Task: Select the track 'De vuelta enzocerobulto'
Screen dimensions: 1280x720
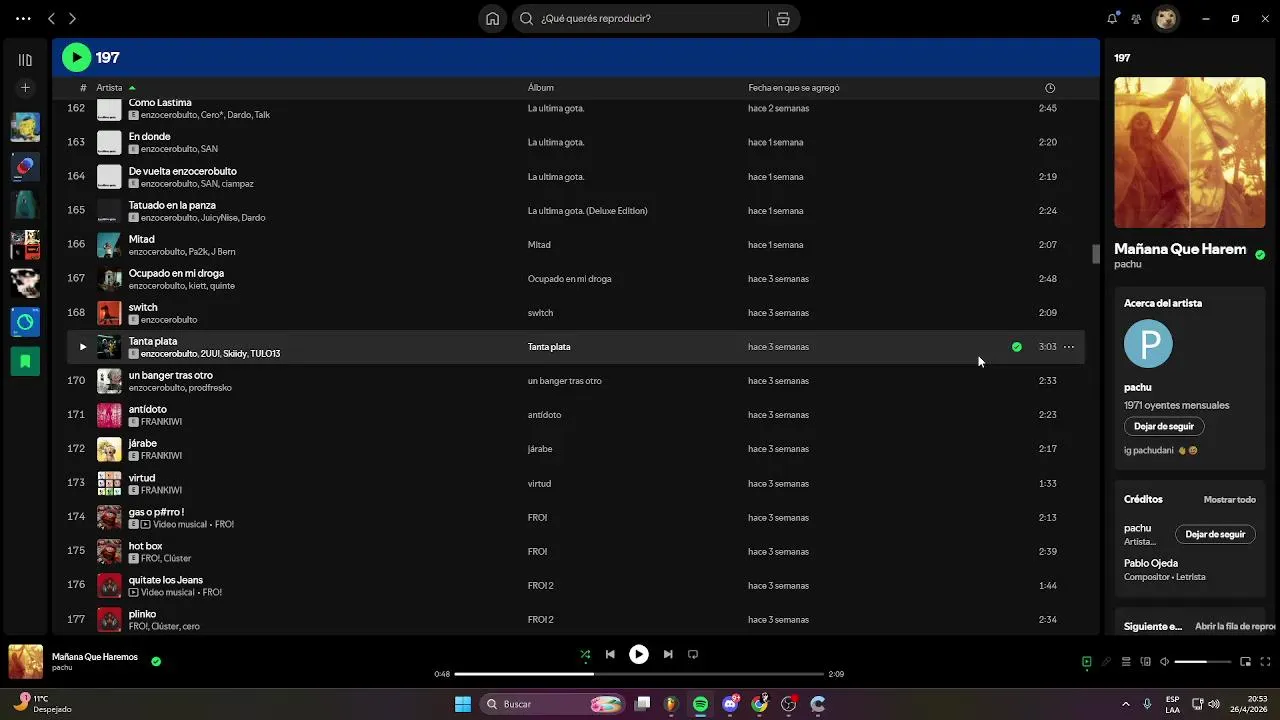Action: (x=183, y=171)
